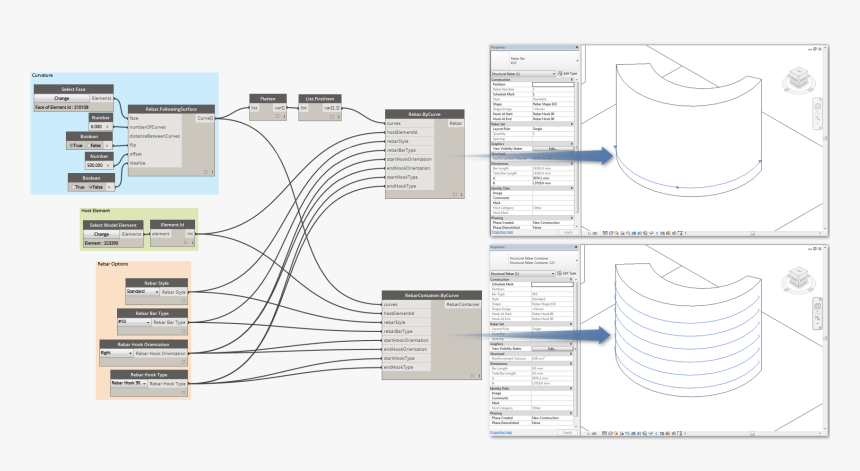Collapse the Dimensions section in lower Properties
The height and width of the screenshot is (471, 860).
click(x=573, y=364)
